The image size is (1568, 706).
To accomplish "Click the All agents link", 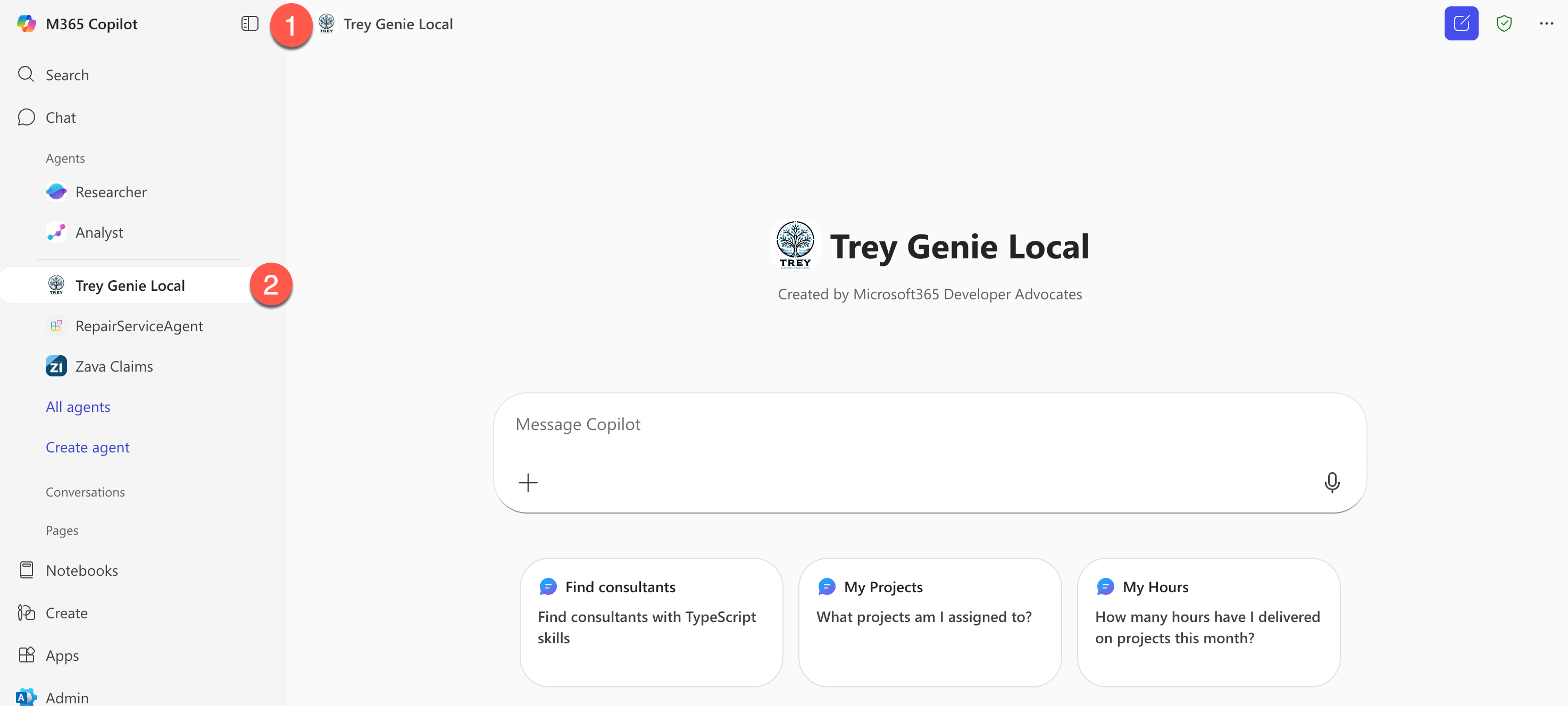I will [78, 407].
